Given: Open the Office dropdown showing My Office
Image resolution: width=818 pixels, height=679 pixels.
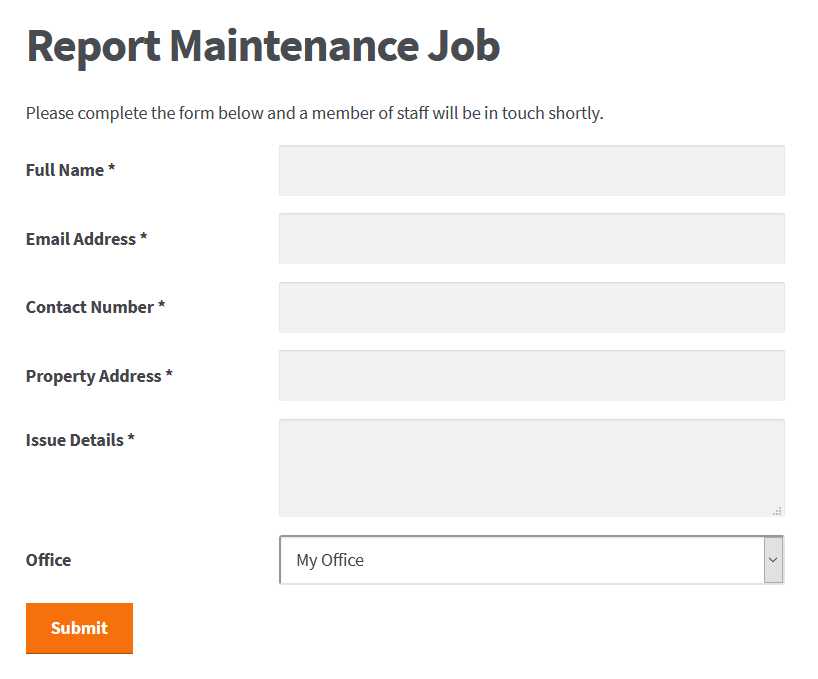Looking at the screenshot, I should tap(532, 560).
